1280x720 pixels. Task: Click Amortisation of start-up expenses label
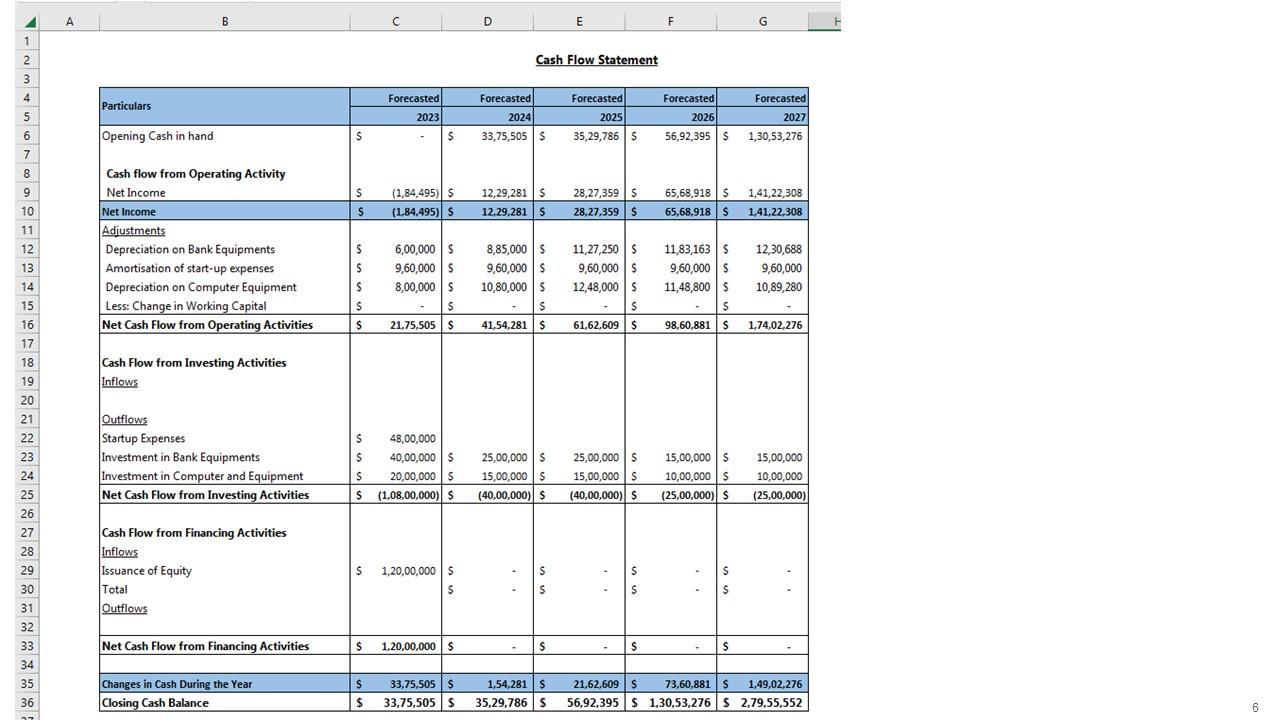[x=190, y=269]
